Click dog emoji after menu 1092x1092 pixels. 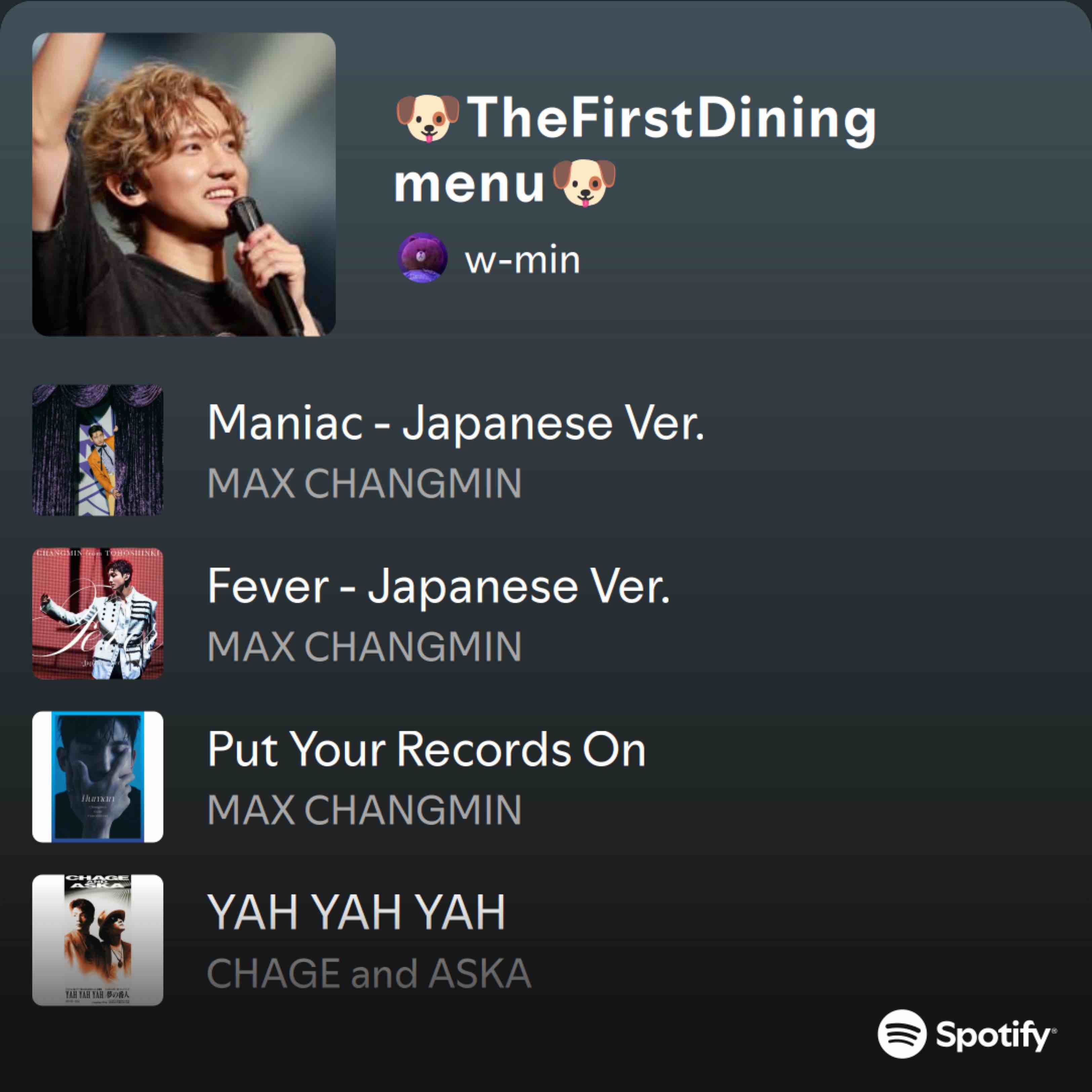point(584,183)
